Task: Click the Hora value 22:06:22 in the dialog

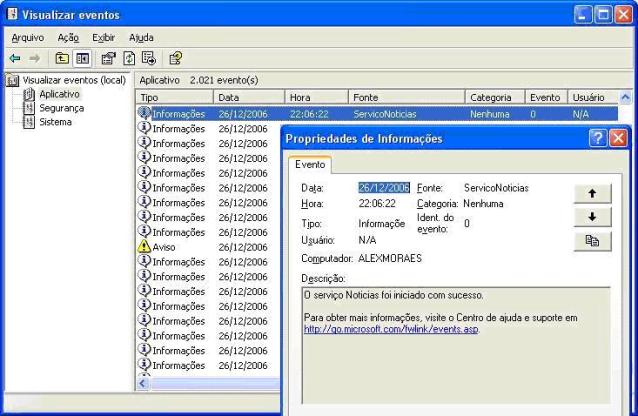Action: pyautogui.click(x=377, y=204)
